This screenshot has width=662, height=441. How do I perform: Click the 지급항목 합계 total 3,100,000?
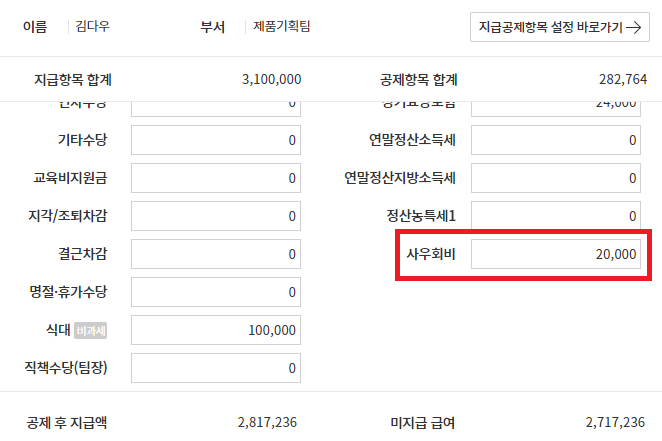tap(271, 79)
